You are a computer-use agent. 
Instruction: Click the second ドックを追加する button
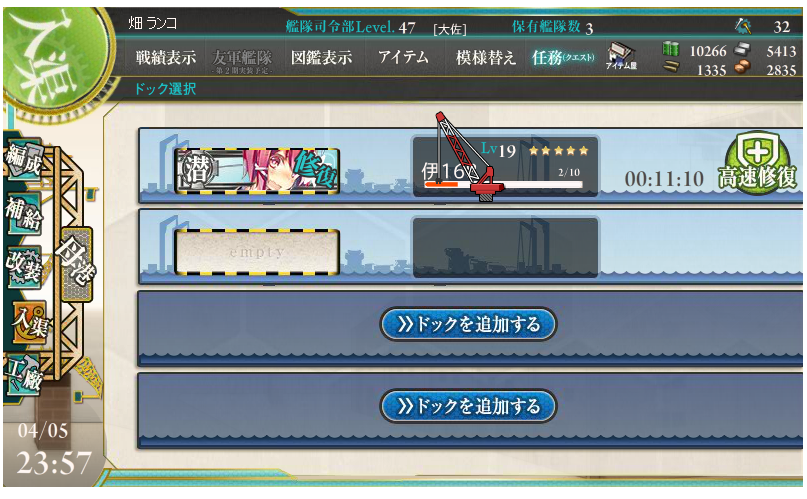pos(468,406)
